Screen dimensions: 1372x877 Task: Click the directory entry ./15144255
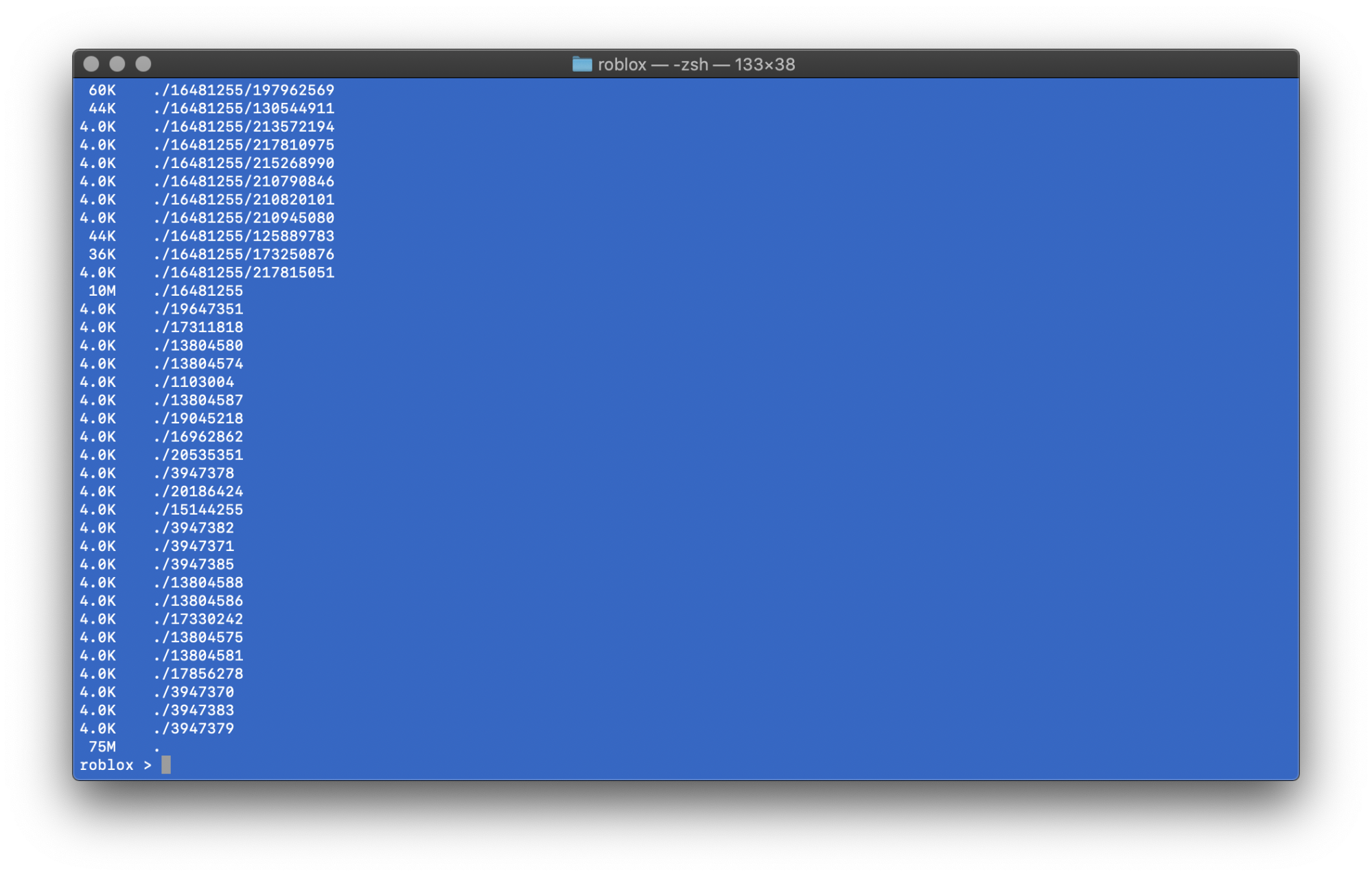tap(198, 510)
